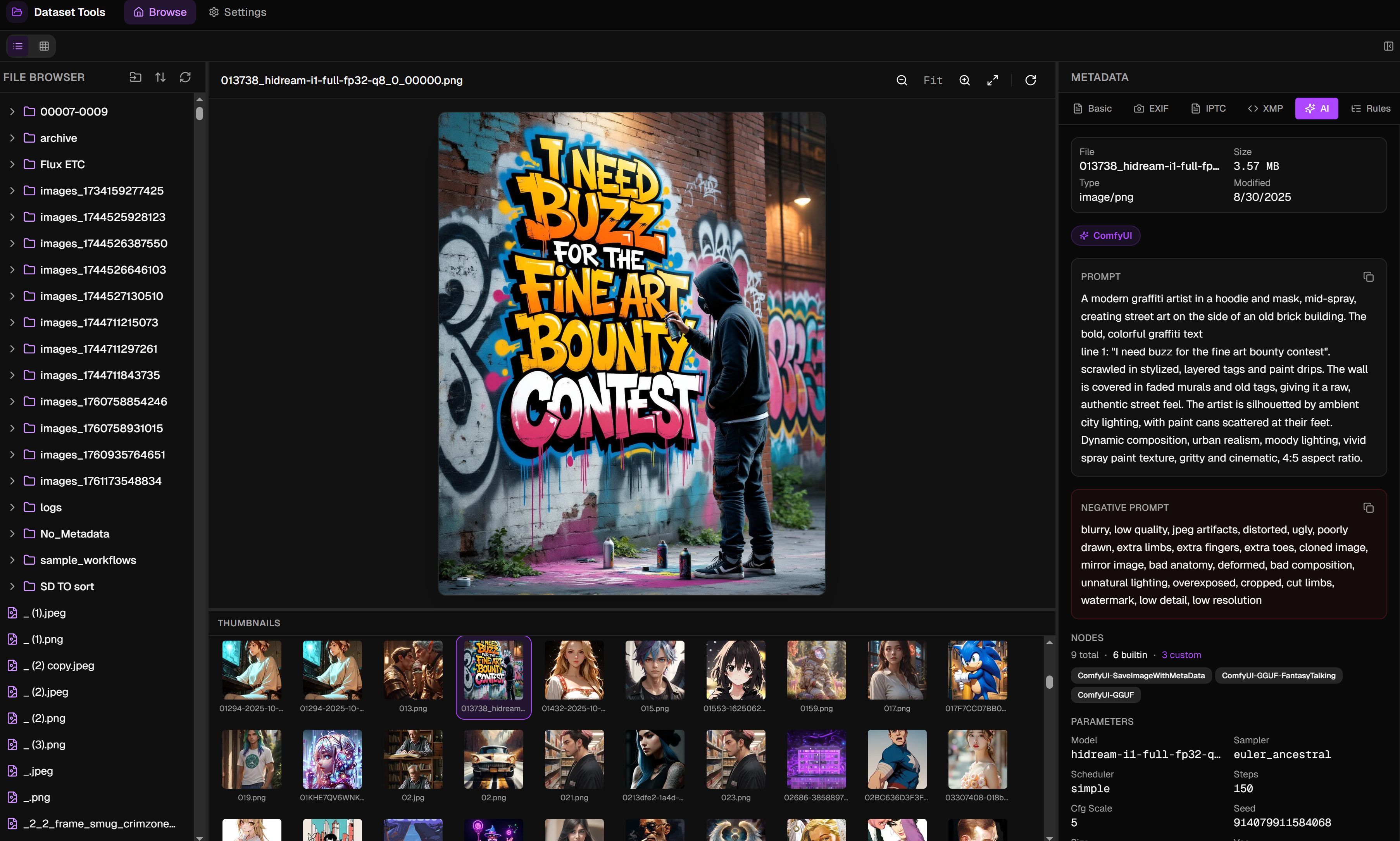The image size is (1400, 841).
Task: Switch to the grid view mode
Action: point(44,46)
